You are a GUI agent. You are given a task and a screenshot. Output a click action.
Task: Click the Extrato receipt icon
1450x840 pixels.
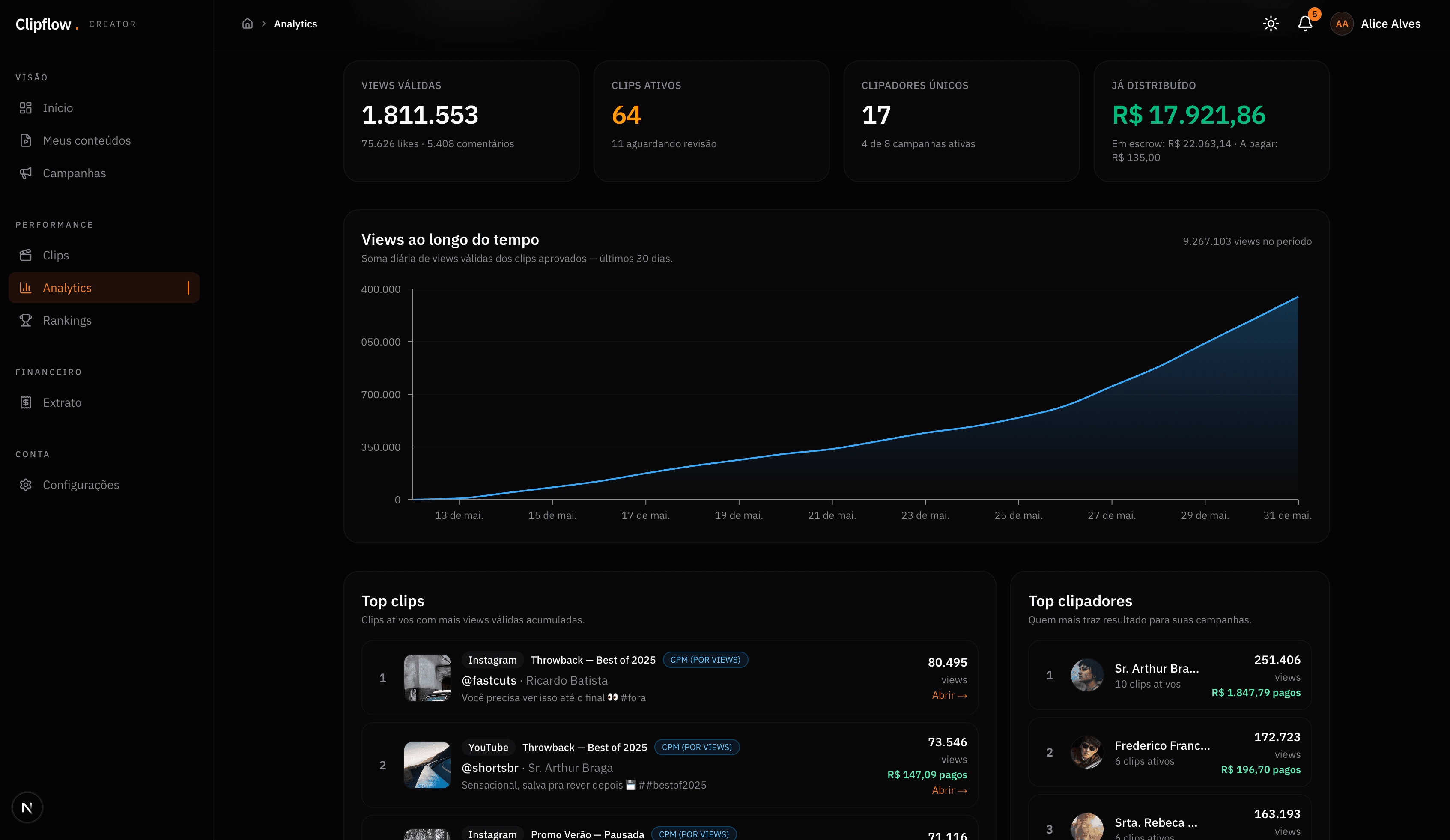(x=25, y=403)
